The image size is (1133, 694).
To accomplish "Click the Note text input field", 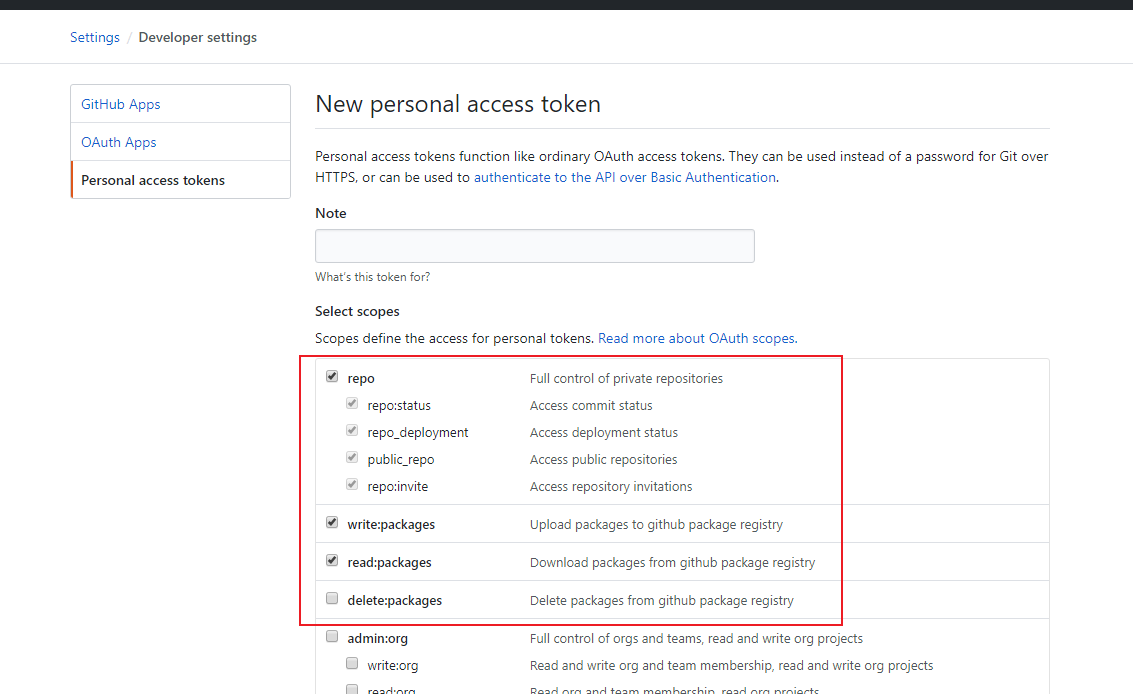I will (x=534, y=246).
